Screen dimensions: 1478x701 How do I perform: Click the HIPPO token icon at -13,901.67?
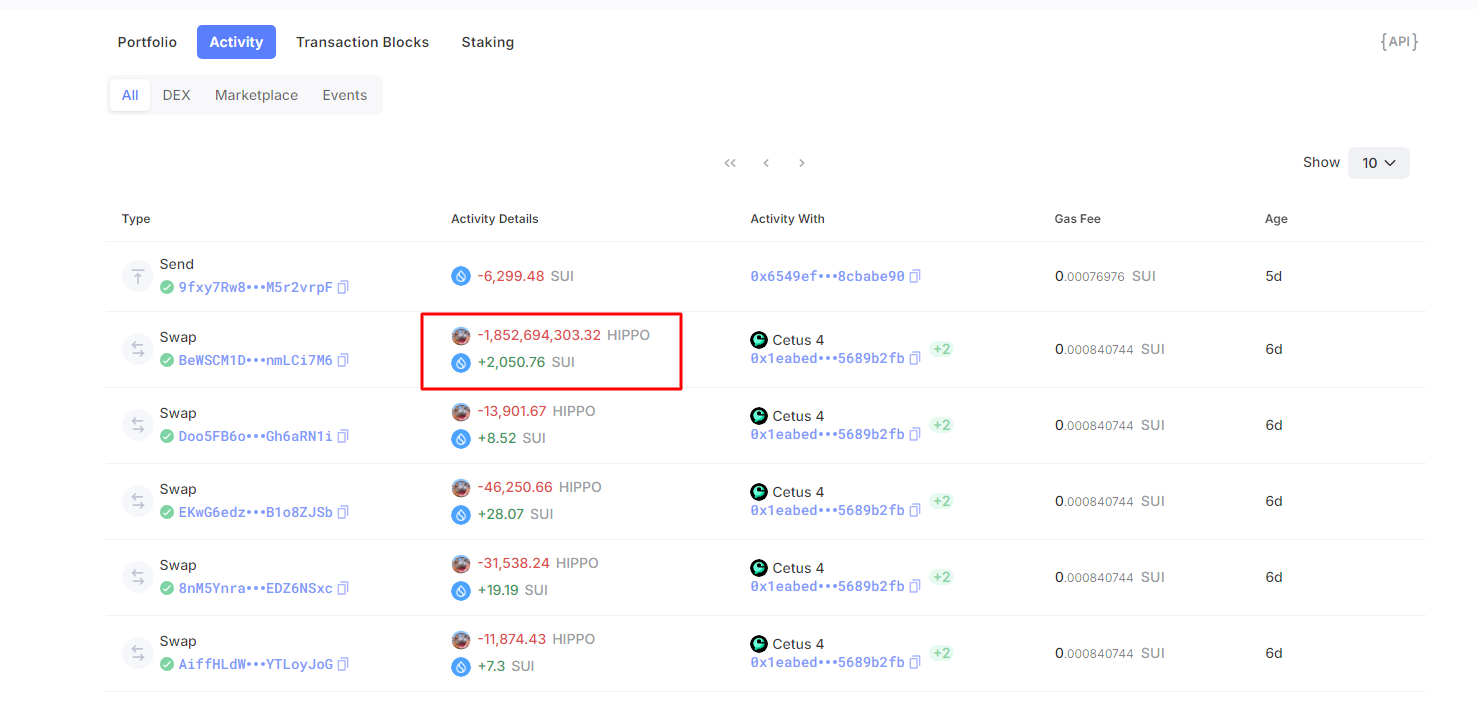click(461, 412)
